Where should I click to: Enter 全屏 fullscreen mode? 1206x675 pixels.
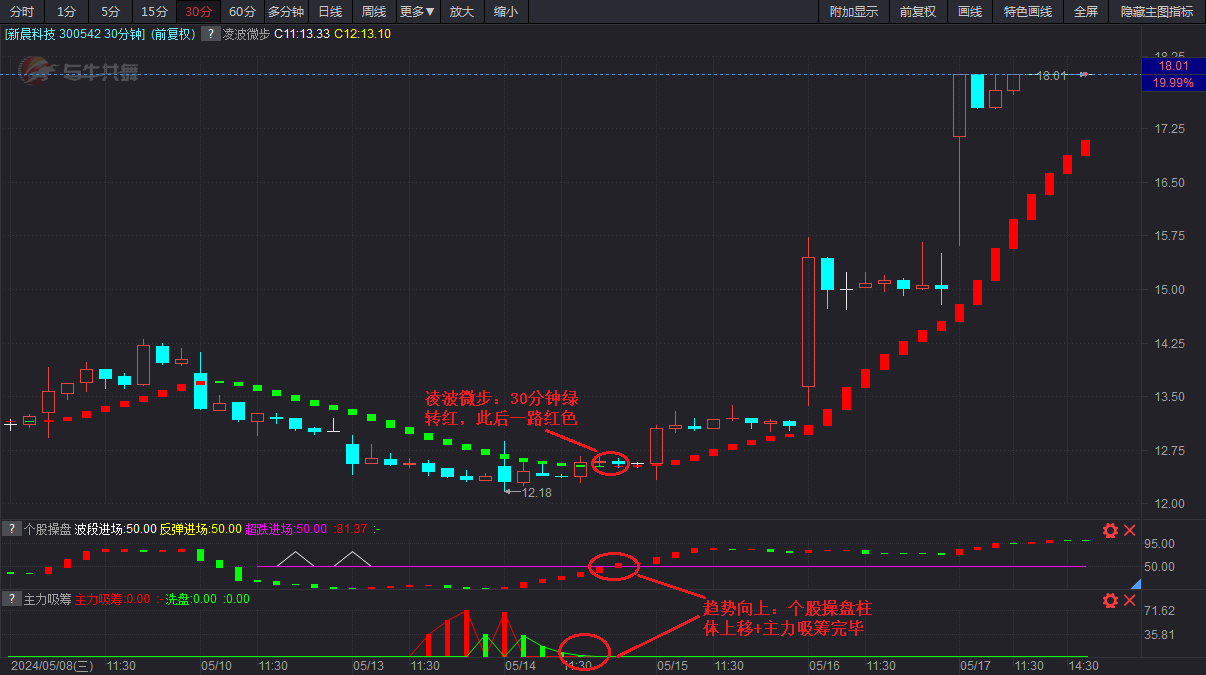click(1086, 12)
